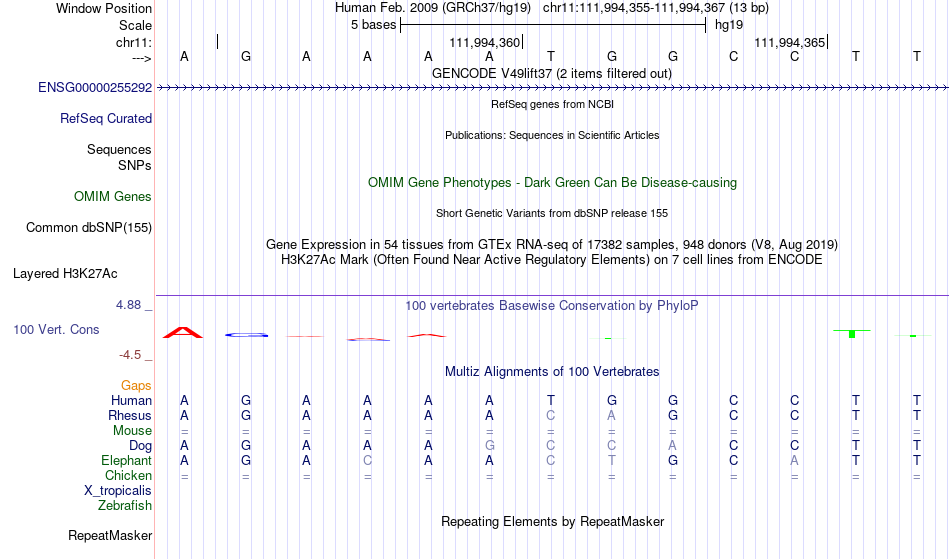
Task: Select the X_tropicalis species label
Action: [x=118, y=491]
